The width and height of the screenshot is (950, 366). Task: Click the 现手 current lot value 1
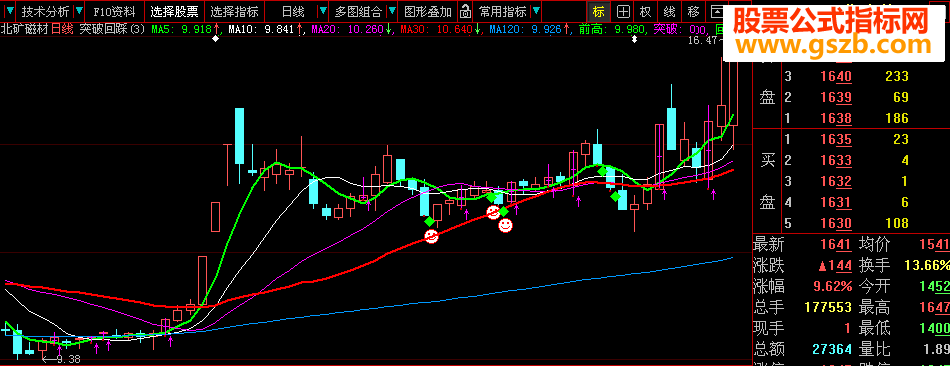pos(848,328)
